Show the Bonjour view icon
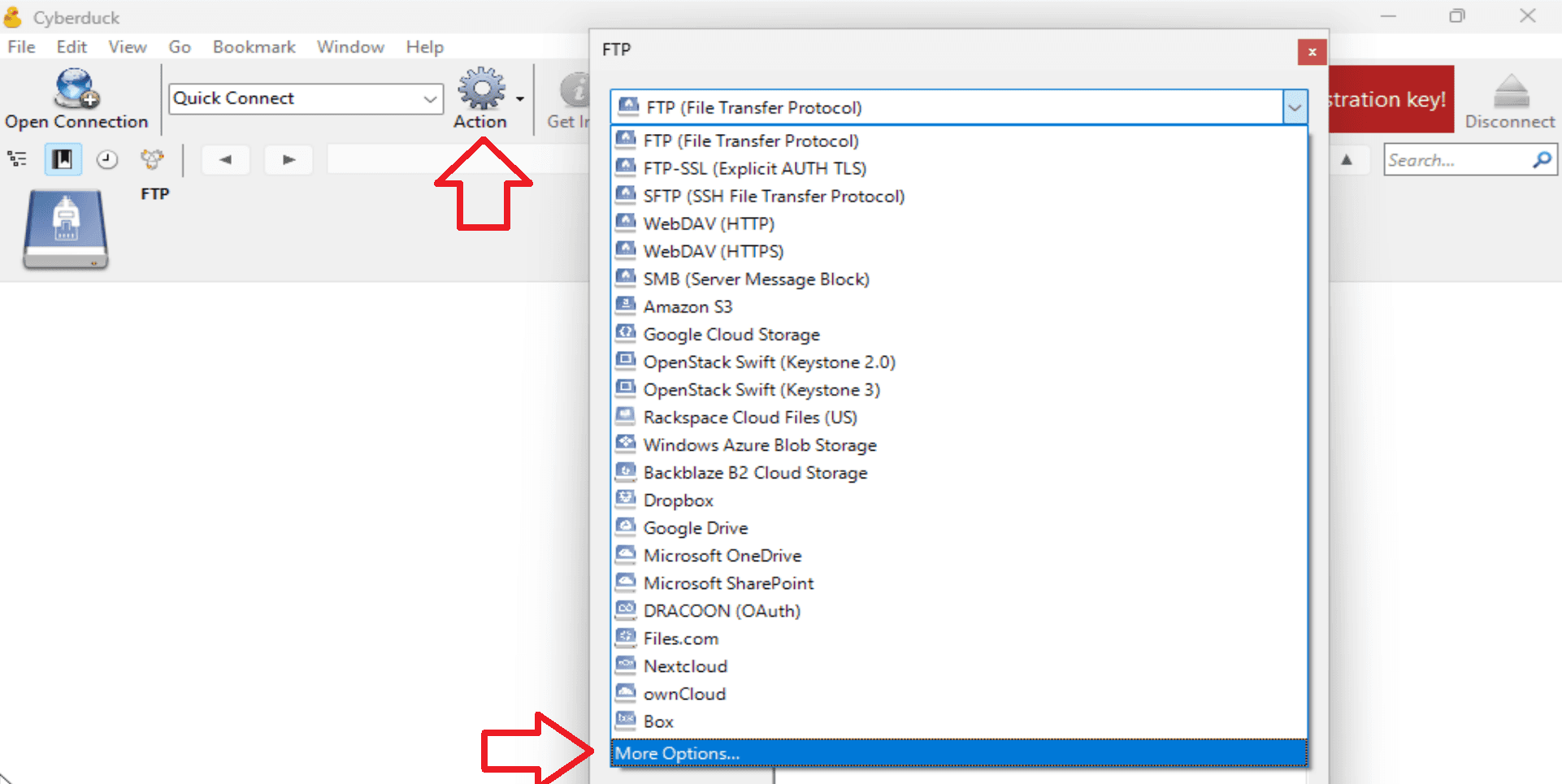 pyautogui.click(x=152, y=159)
